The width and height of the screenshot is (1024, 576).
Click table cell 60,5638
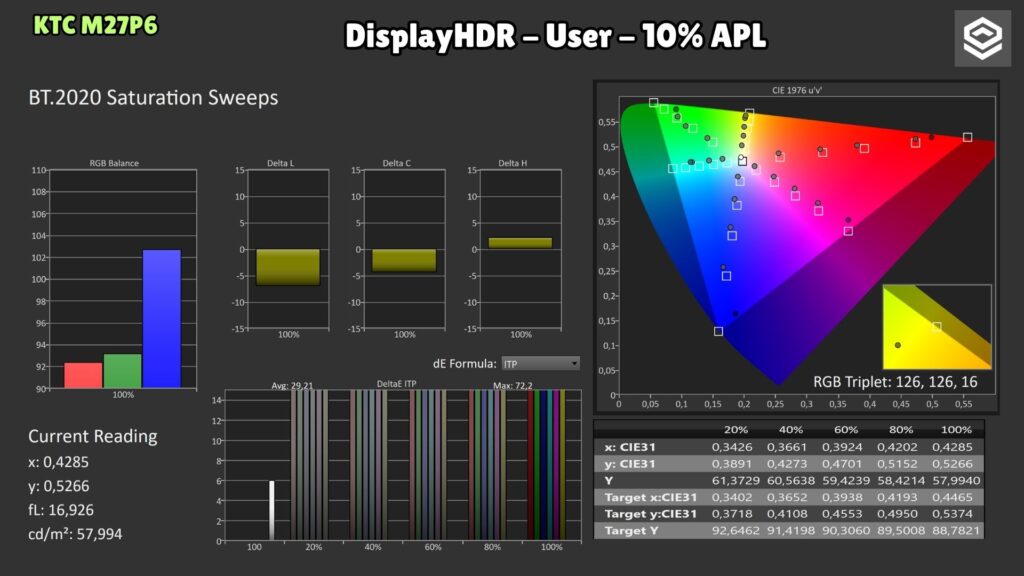click(x=791, y=481)
